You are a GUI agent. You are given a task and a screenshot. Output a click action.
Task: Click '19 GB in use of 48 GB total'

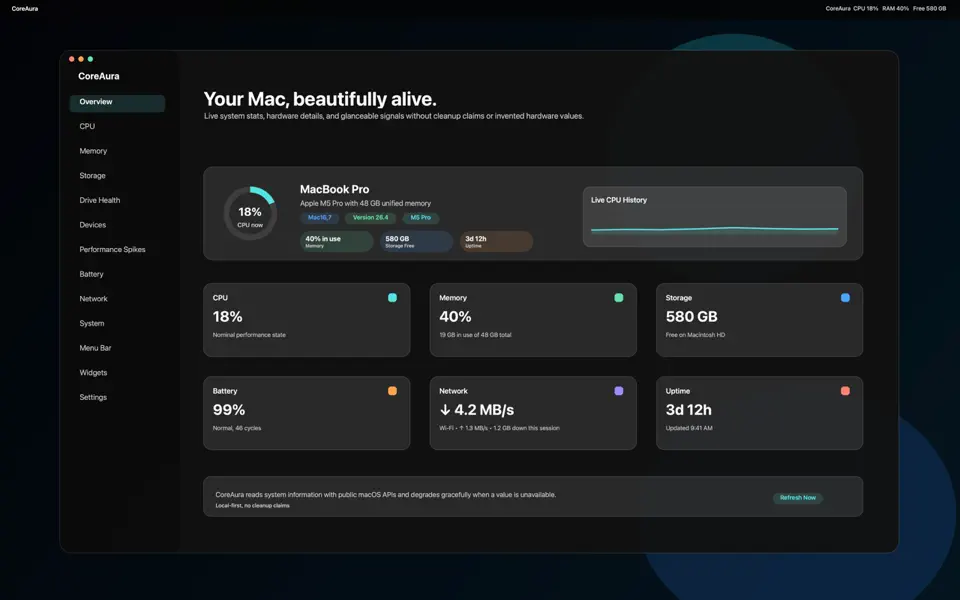[475, 335]
